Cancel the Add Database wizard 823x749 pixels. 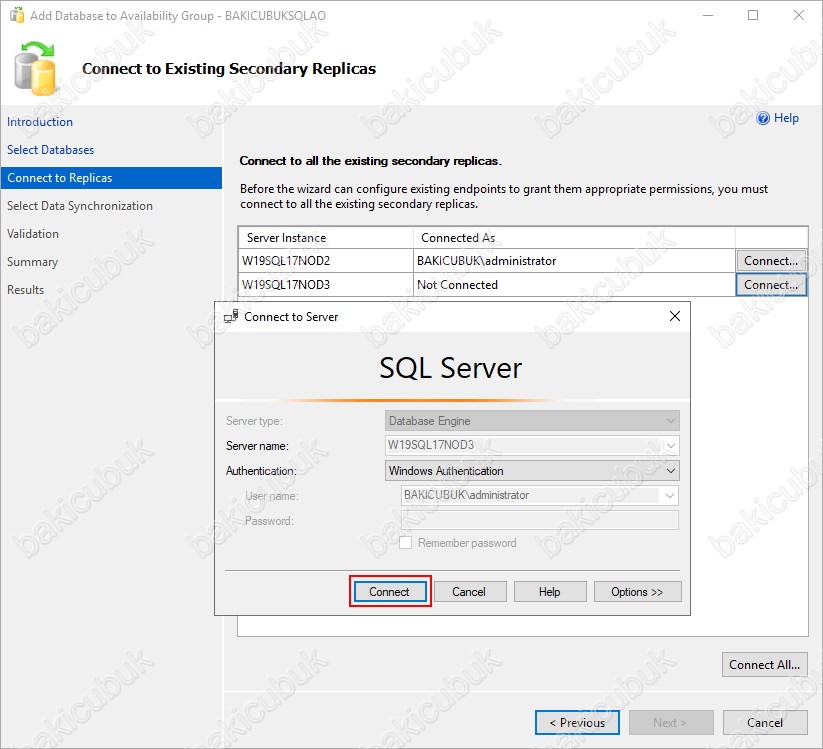pos(765,723)
